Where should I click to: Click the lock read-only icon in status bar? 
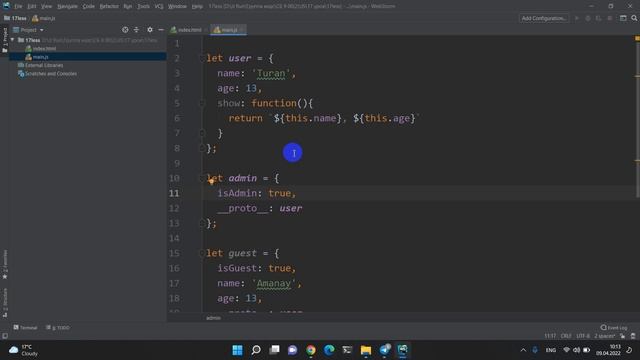point(622,336)
